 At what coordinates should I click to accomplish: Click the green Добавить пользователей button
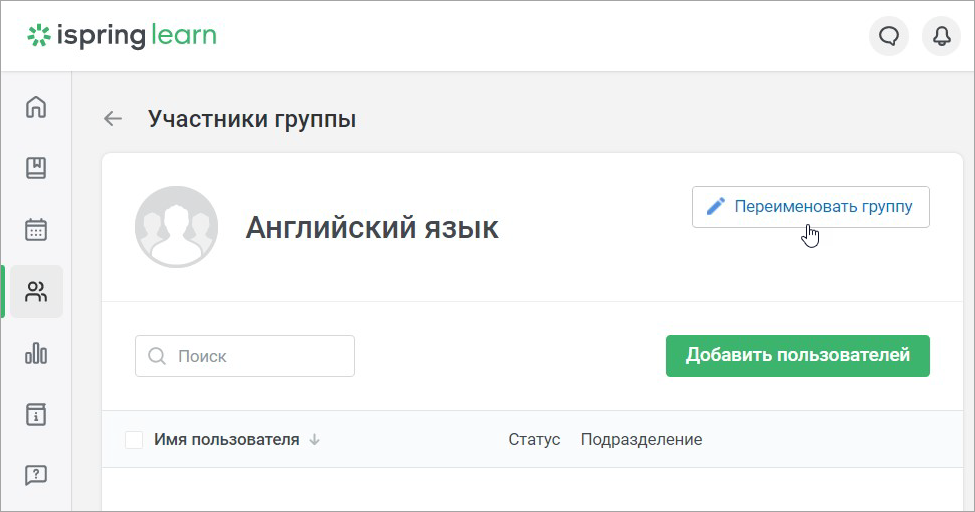[x=798, y=356]
